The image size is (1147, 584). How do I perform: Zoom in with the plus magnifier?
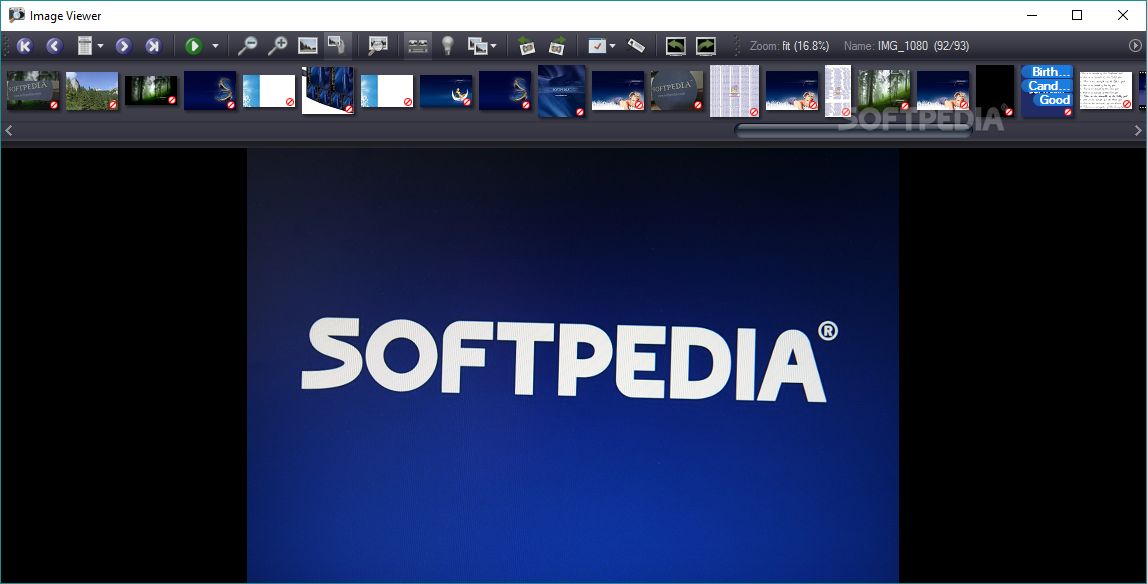(x=277, y=46)
